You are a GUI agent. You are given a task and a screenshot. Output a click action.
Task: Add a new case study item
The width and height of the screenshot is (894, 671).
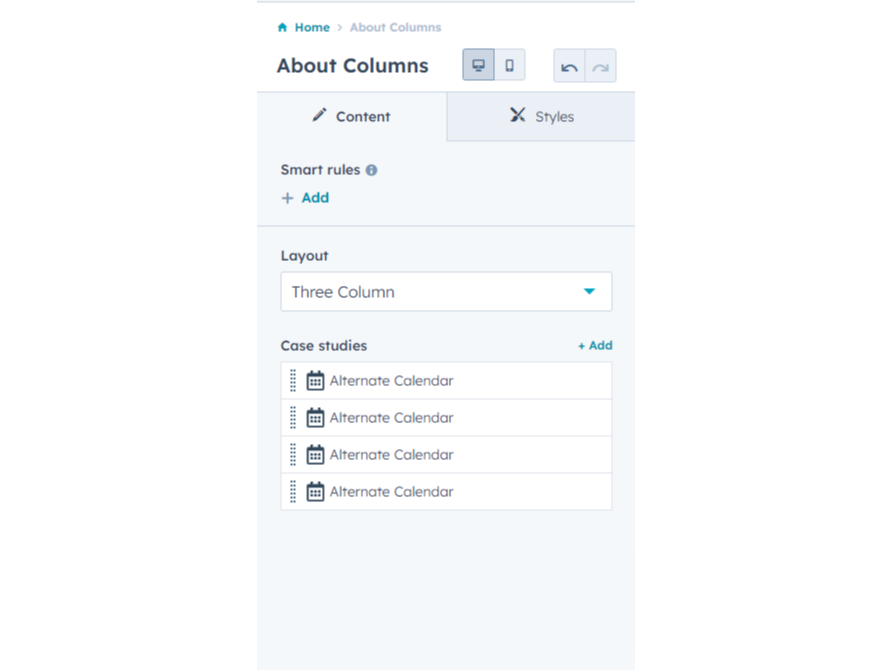pos(595,345)
